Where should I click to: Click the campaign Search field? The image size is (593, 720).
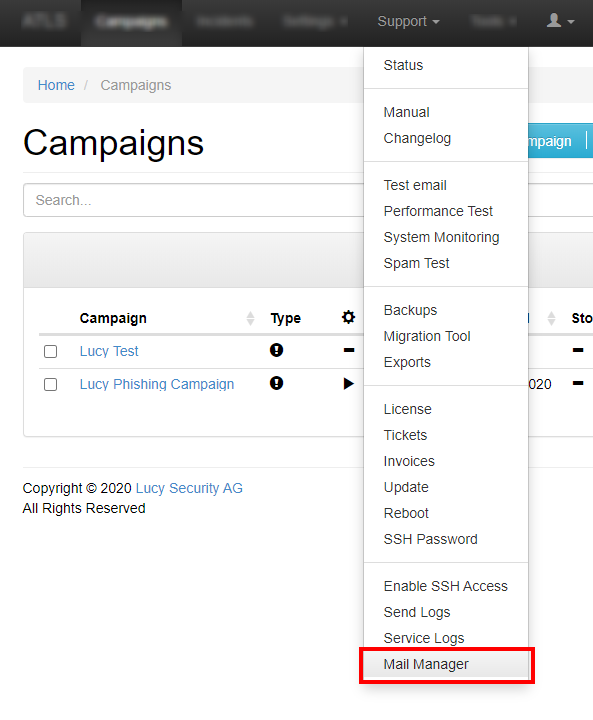click(193, 200)
